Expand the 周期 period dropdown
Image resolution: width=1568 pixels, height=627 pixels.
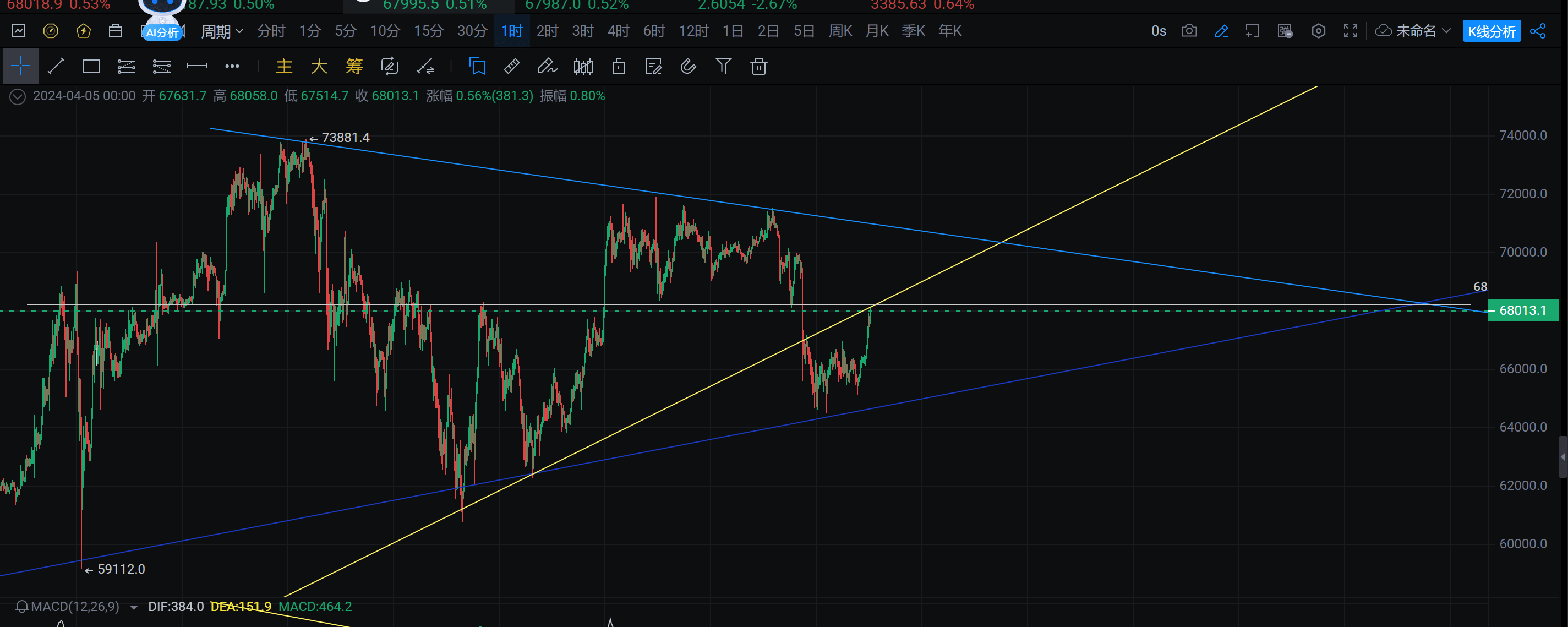[222, 30]
